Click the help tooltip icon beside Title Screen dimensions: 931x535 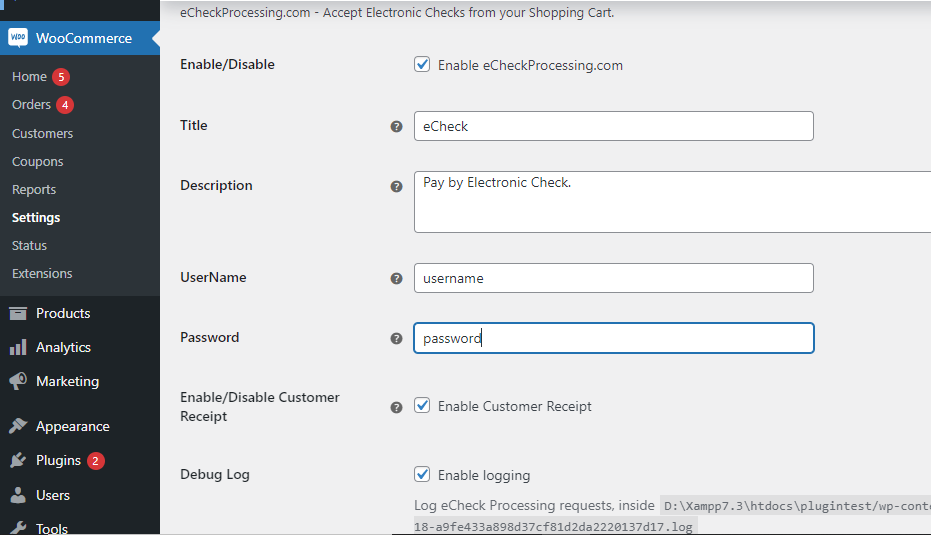[x=396, y=127]
